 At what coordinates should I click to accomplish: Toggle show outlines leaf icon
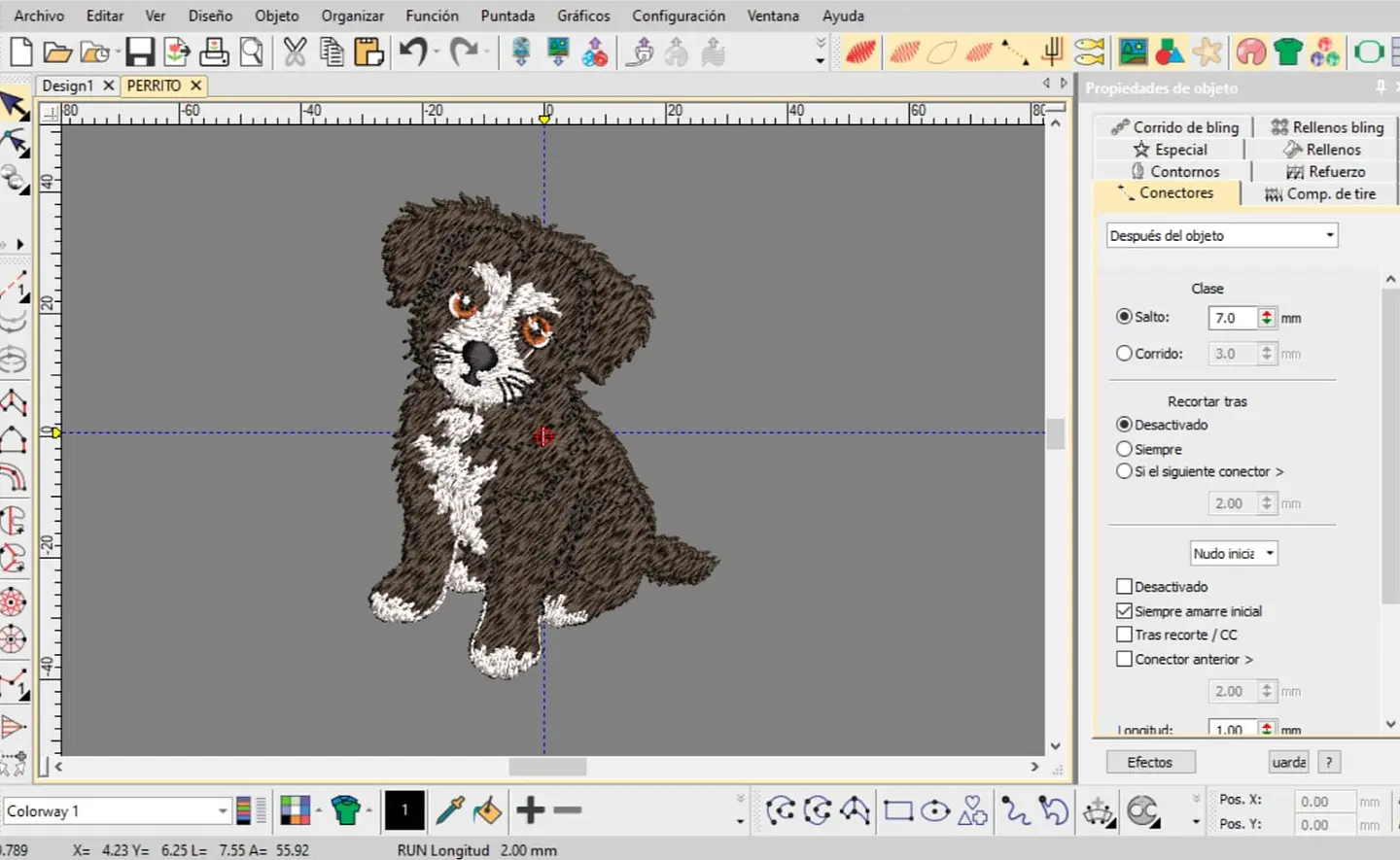(x=941, y=52)
